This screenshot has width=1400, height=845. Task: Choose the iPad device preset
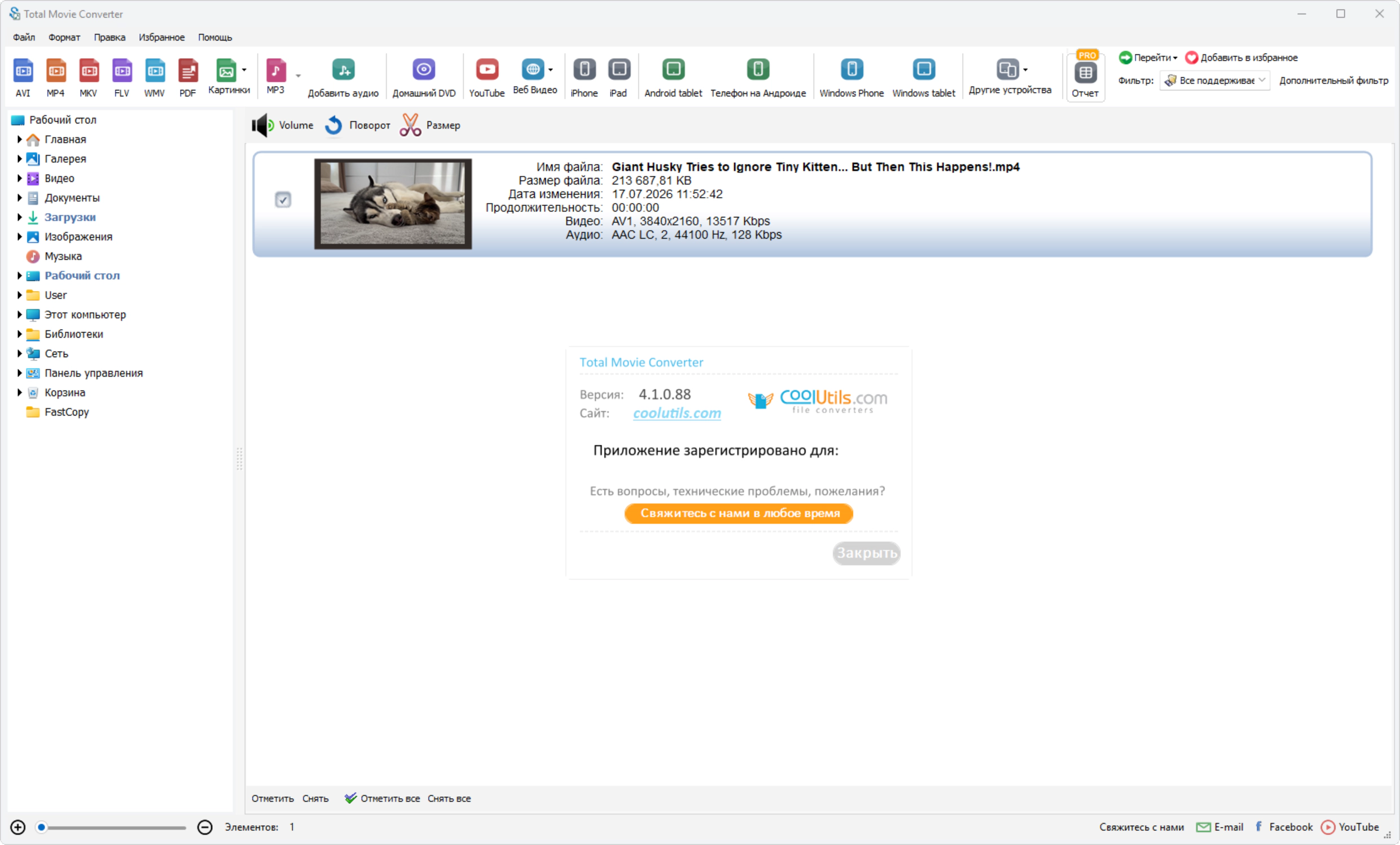619,77
